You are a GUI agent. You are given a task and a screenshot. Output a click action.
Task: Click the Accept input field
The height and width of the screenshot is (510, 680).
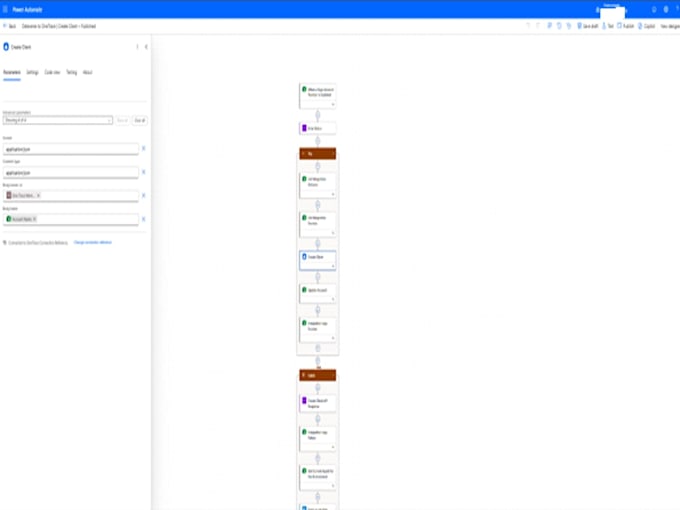point(71,149)
